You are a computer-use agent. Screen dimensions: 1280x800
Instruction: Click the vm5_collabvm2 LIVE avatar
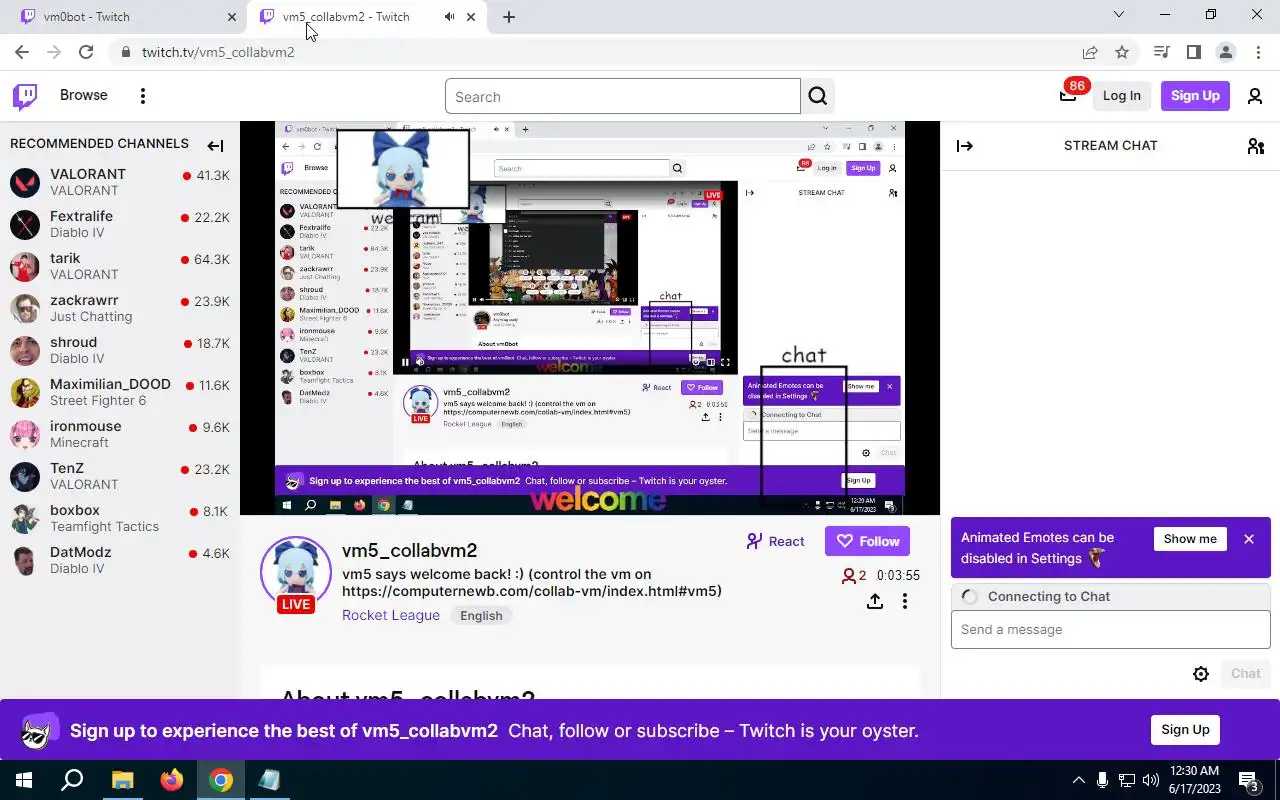(x=296, y=575)
